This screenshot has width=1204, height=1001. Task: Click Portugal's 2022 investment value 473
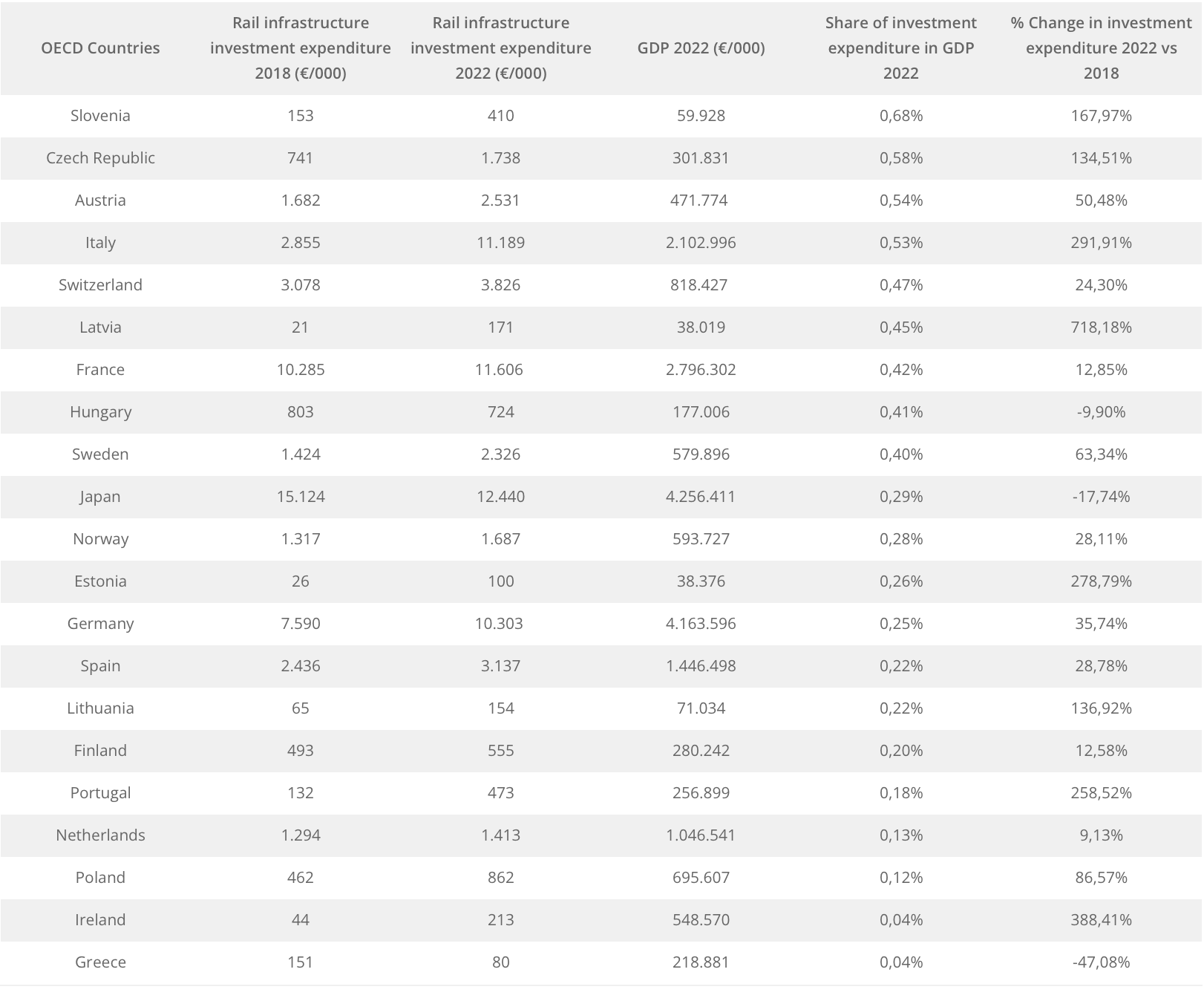click(501, 793)
